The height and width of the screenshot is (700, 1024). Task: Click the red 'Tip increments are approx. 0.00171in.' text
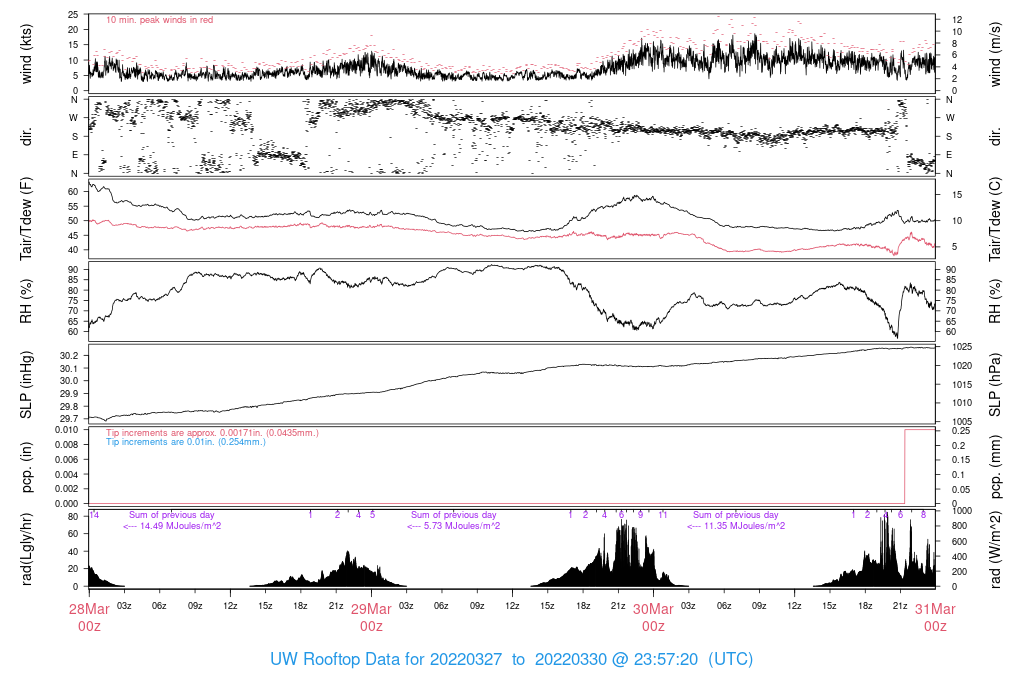[x=212, y=433]
